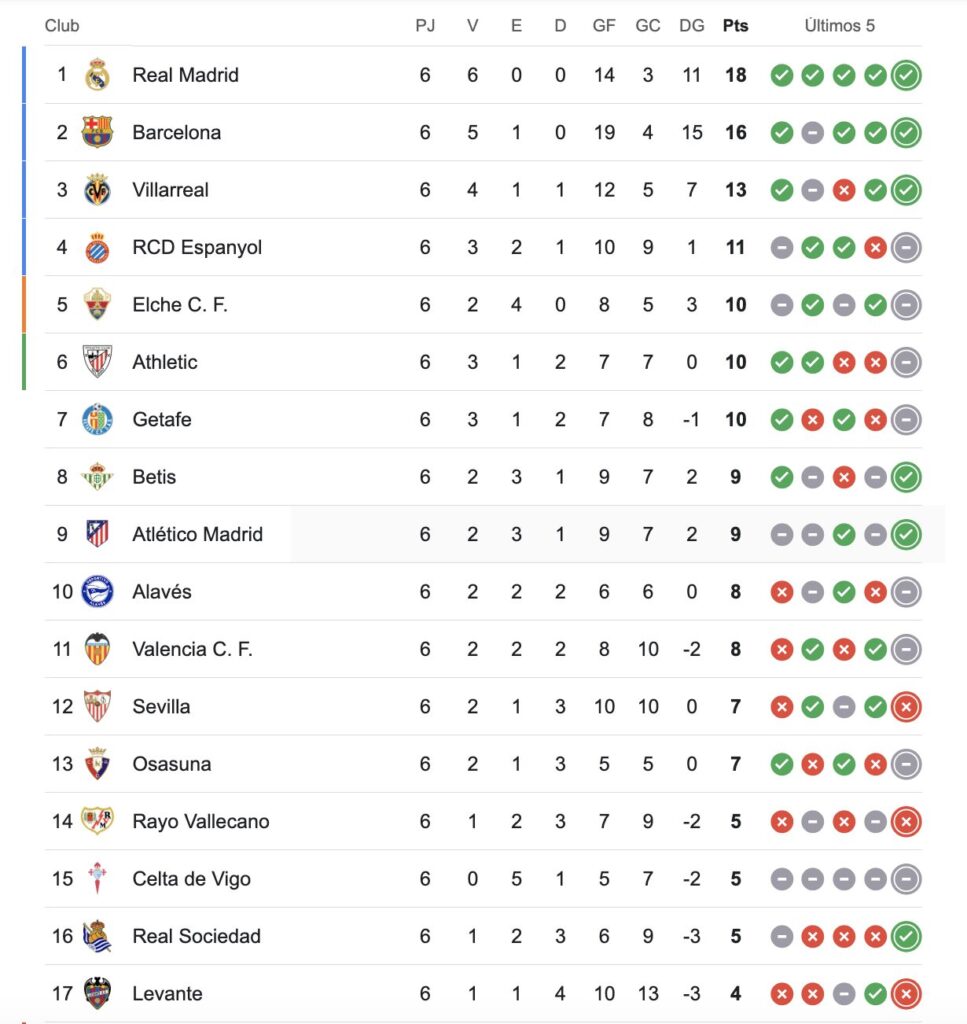Click Barcelona's 16 points value

coord(736,132)
